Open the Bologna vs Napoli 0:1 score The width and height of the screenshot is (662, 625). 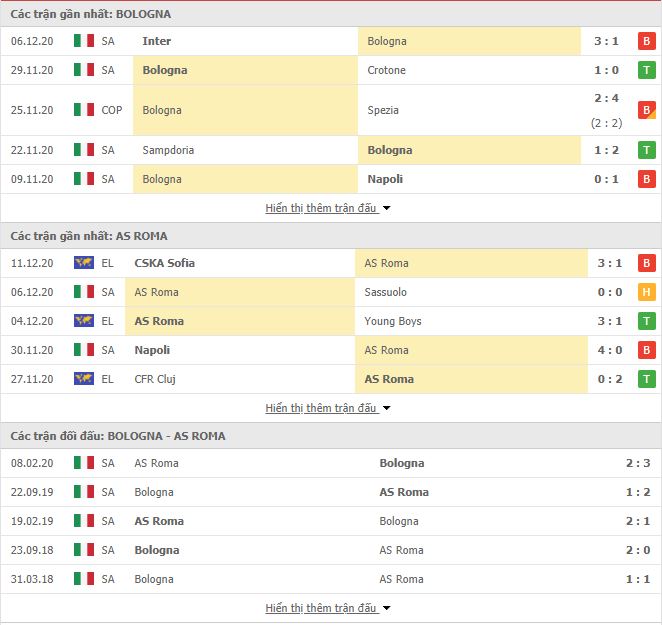606,179
